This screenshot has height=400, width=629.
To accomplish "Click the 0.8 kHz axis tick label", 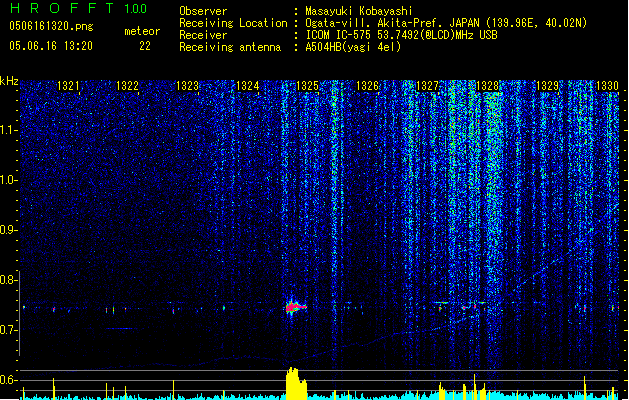I will [x=8, y=280].
